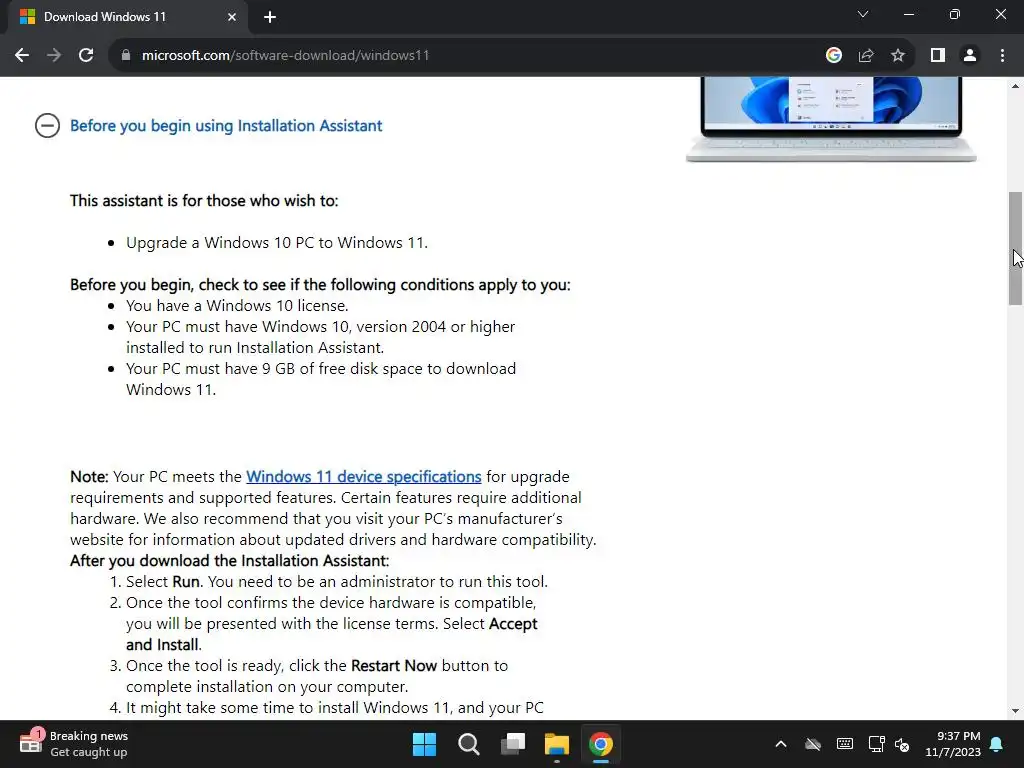
Task: Click the cloud sync tray icon
Action: point(812,744)
